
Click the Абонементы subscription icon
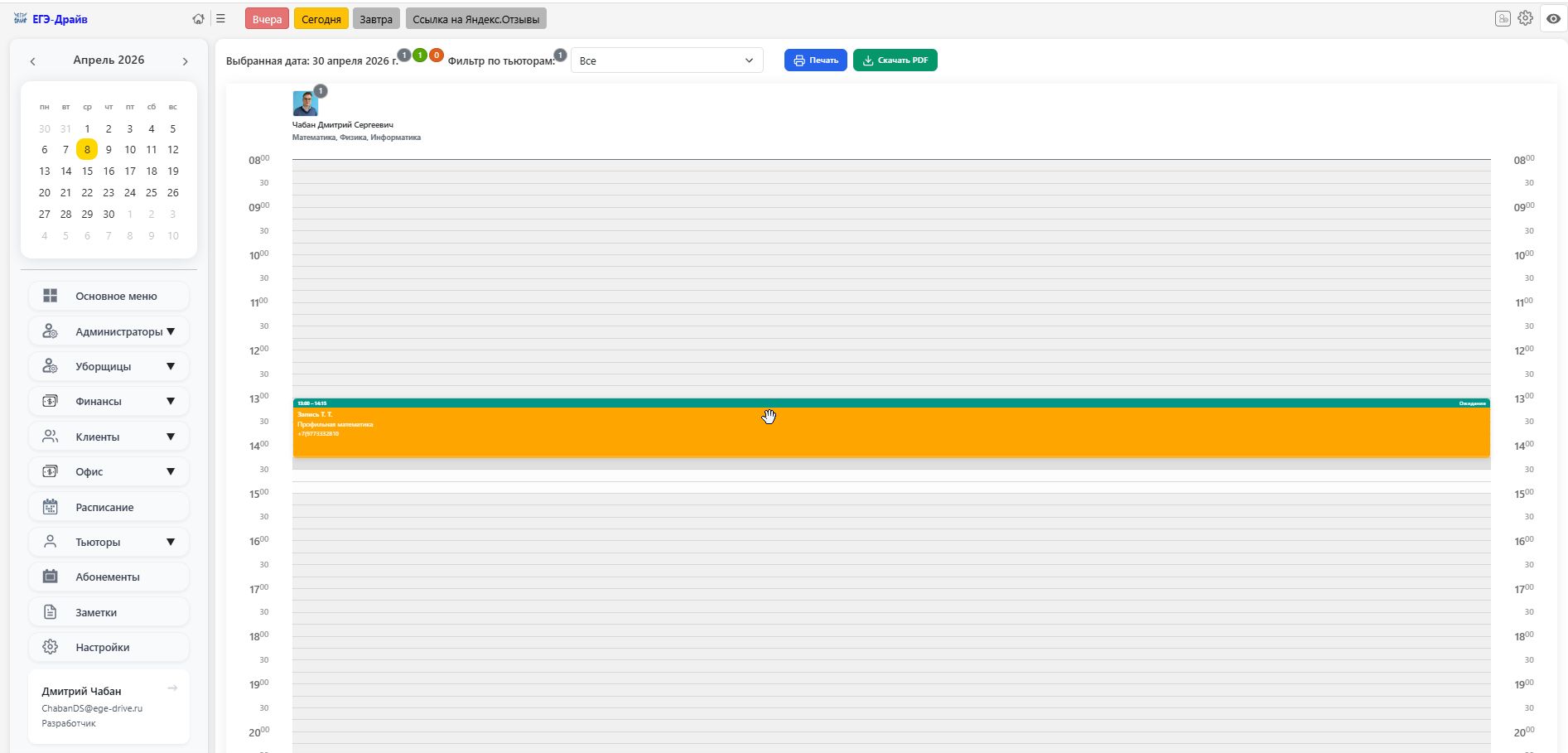[x=51, y=577]
